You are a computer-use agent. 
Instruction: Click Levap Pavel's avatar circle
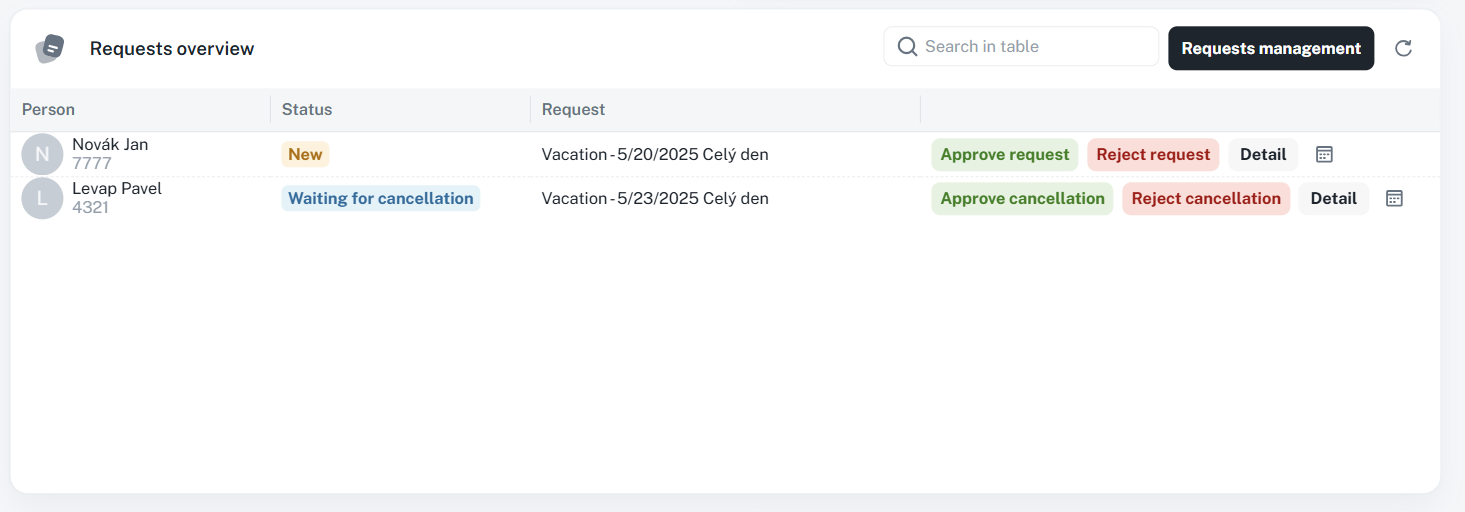(42, 198)
